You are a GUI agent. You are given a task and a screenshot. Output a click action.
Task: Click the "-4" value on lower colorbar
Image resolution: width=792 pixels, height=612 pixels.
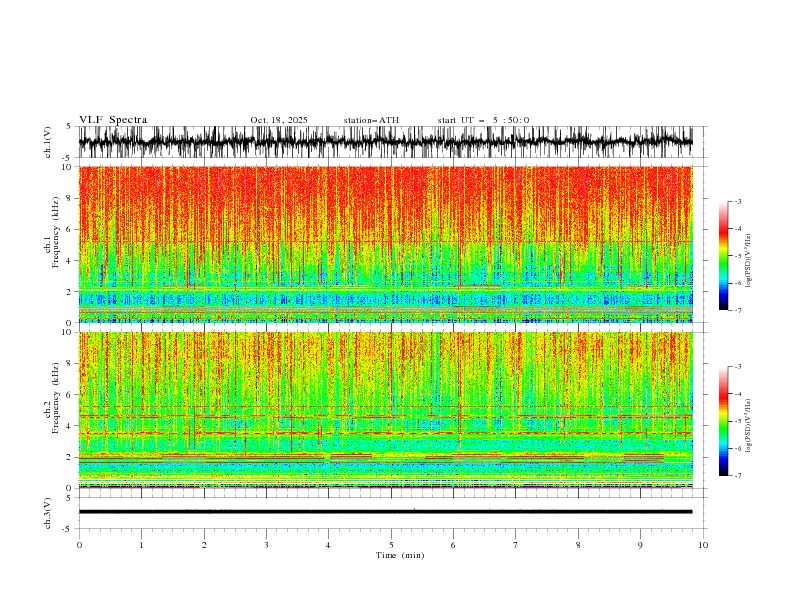point(737,394)
